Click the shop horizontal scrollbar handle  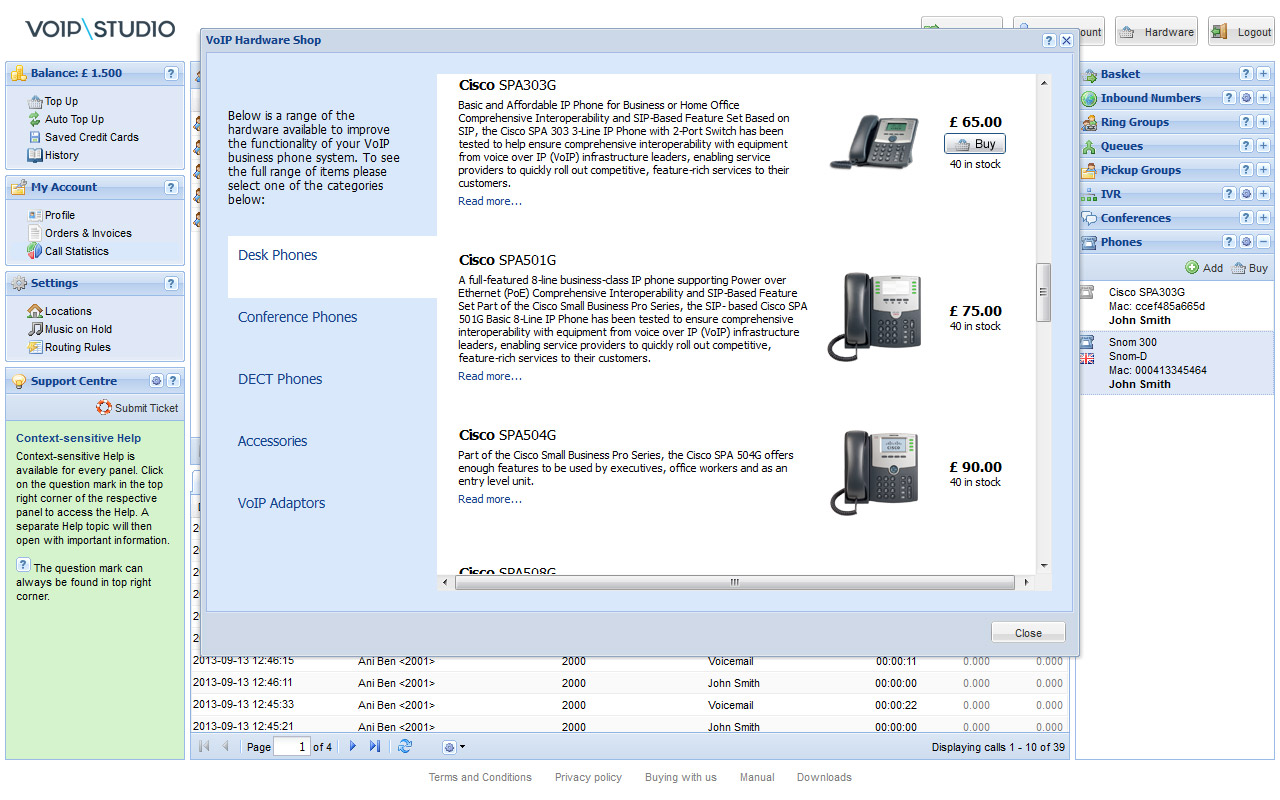tap(734, 582)
